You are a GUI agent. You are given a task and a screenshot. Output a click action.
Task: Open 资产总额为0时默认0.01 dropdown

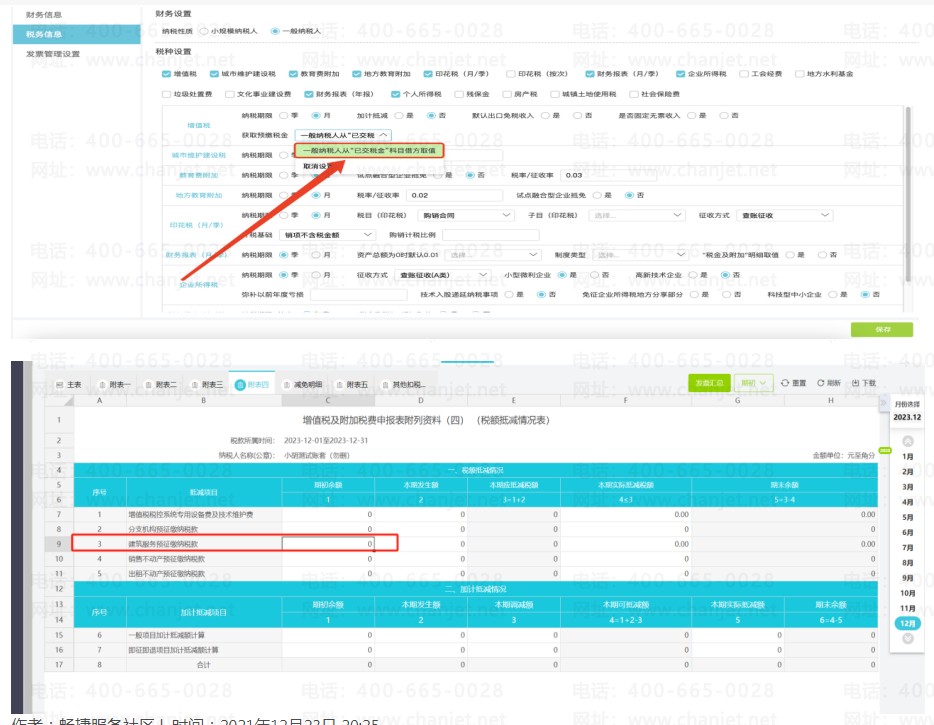pyautogui.click(x=493, y=255)
